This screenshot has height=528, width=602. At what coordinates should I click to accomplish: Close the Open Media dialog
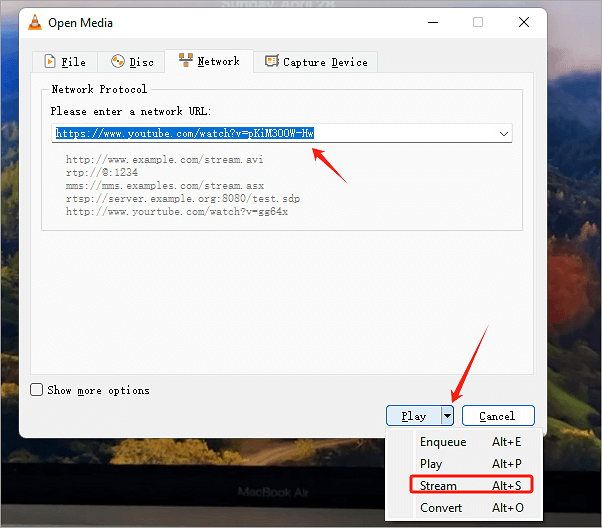tap(523, 22)
